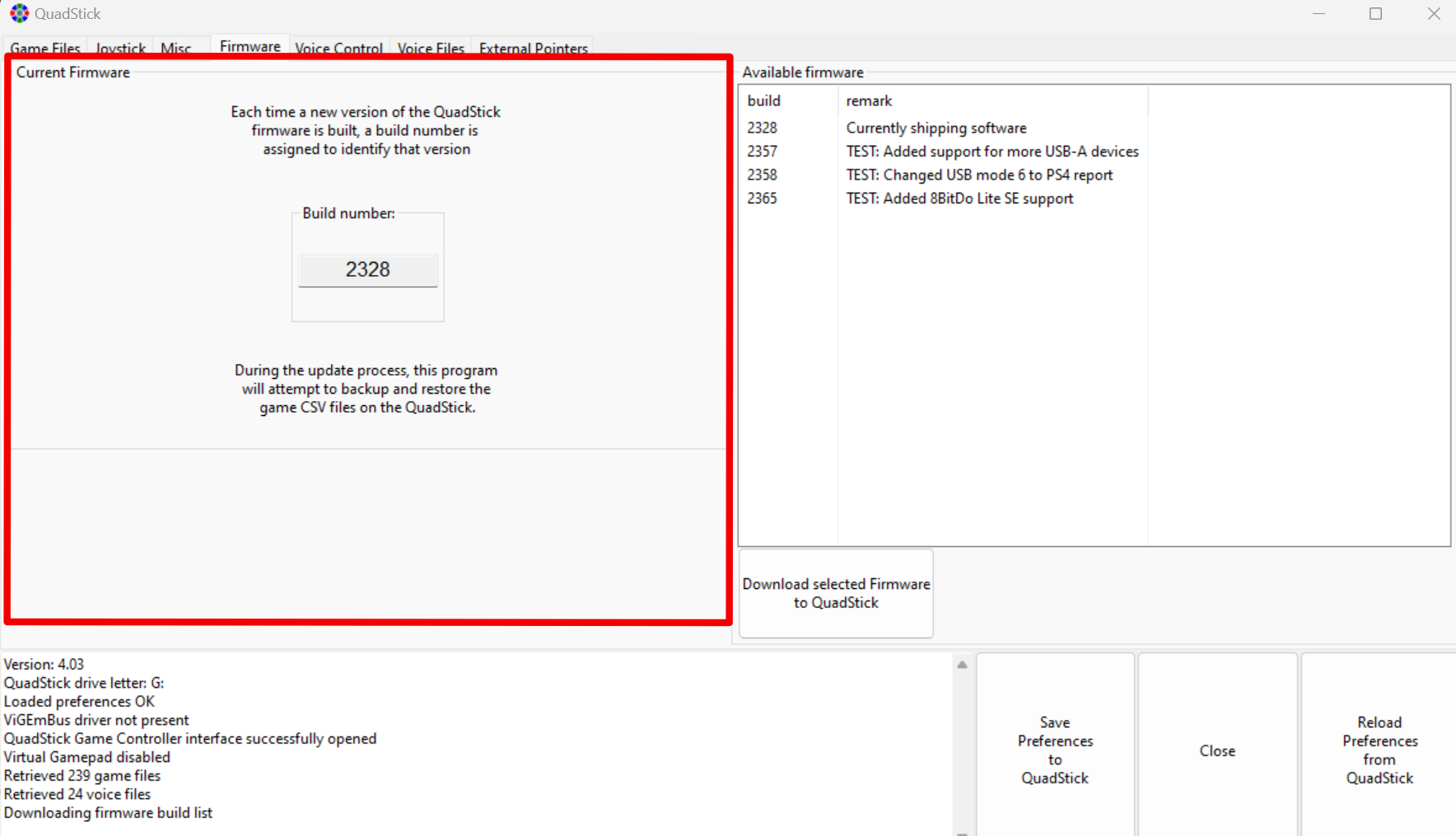Switch to External Pointers tab
The height and width of the screenshot is (836, 1456).
click(533, 48)
